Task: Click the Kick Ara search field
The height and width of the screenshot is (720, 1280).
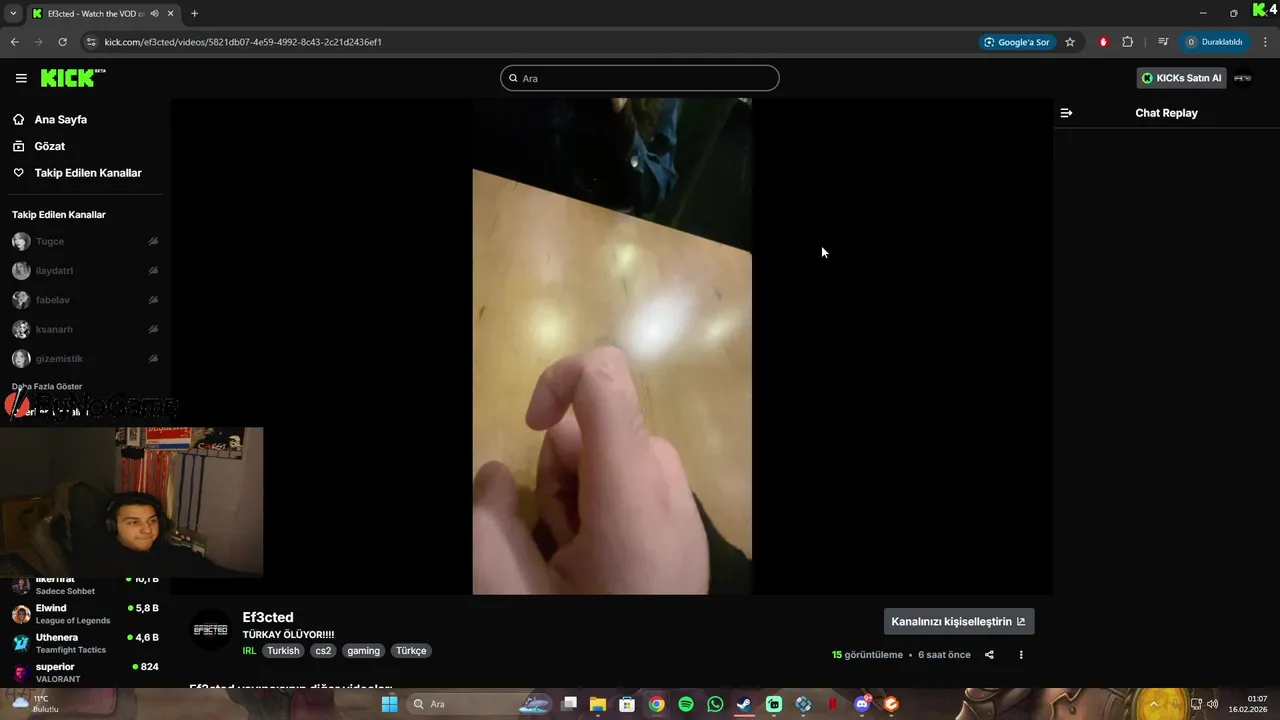Action: 640,78
